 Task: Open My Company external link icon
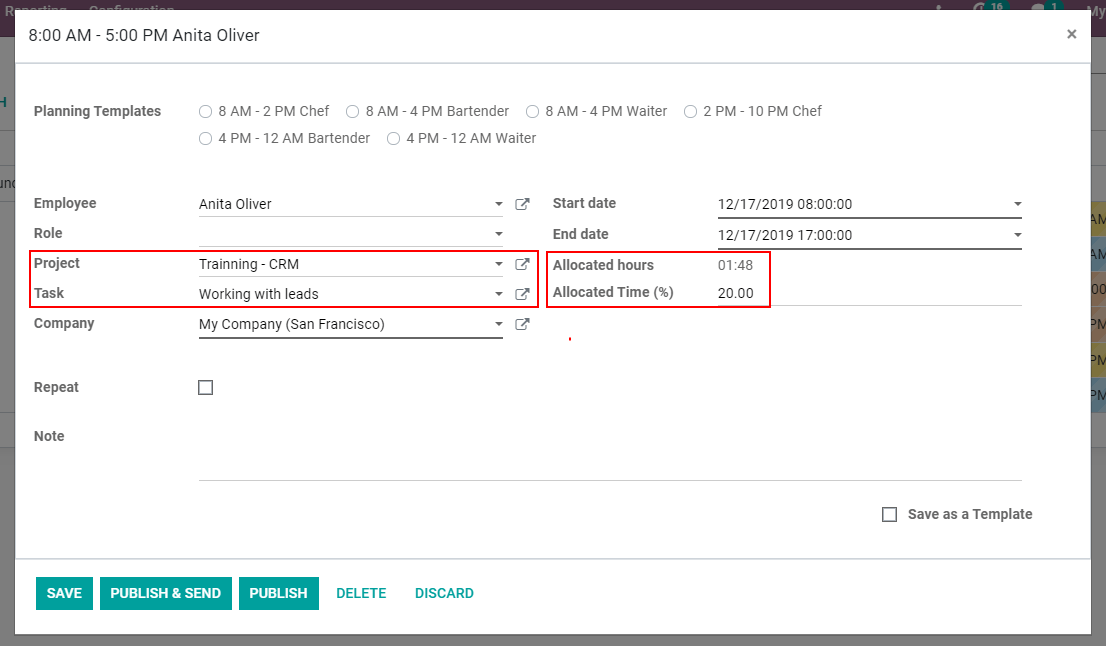click(x=522, y=324)
